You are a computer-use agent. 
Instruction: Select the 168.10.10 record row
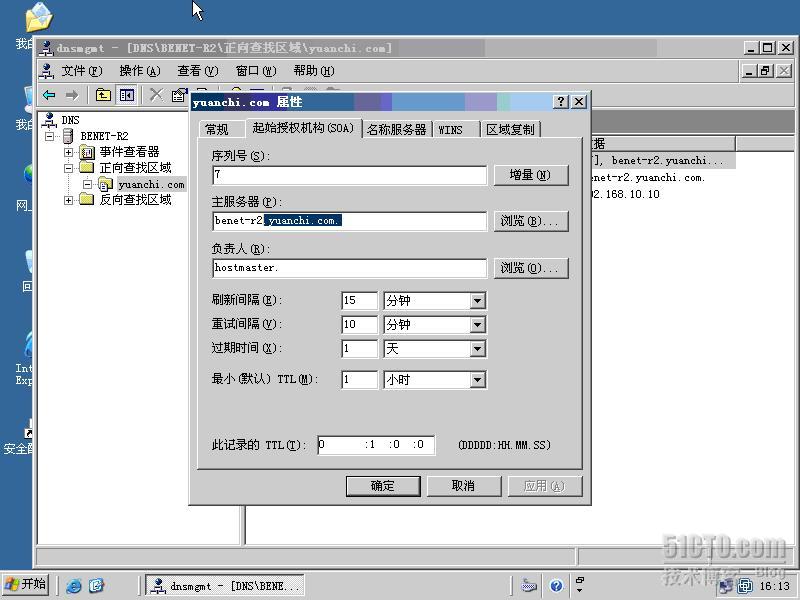click(626, 194)
